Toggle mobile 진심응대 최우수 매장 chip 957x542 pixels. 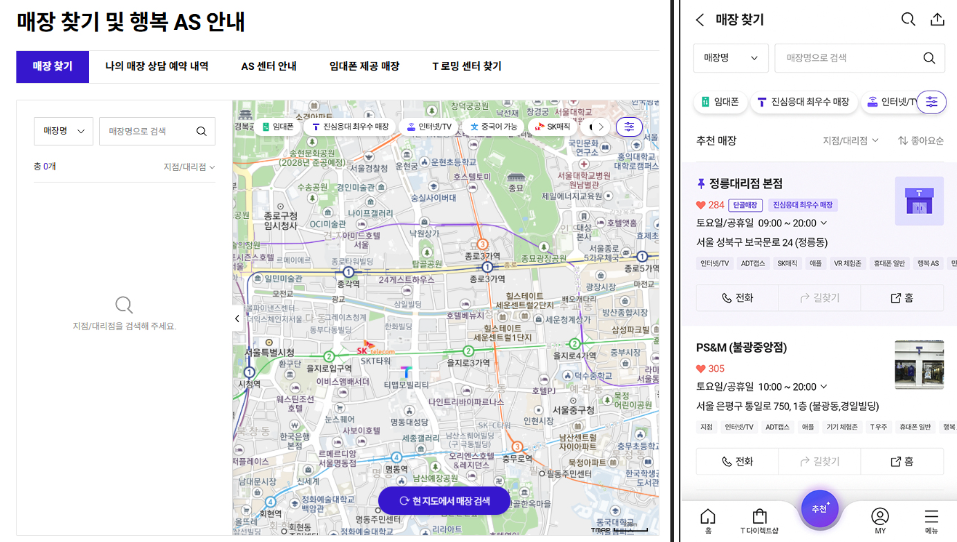804,102
